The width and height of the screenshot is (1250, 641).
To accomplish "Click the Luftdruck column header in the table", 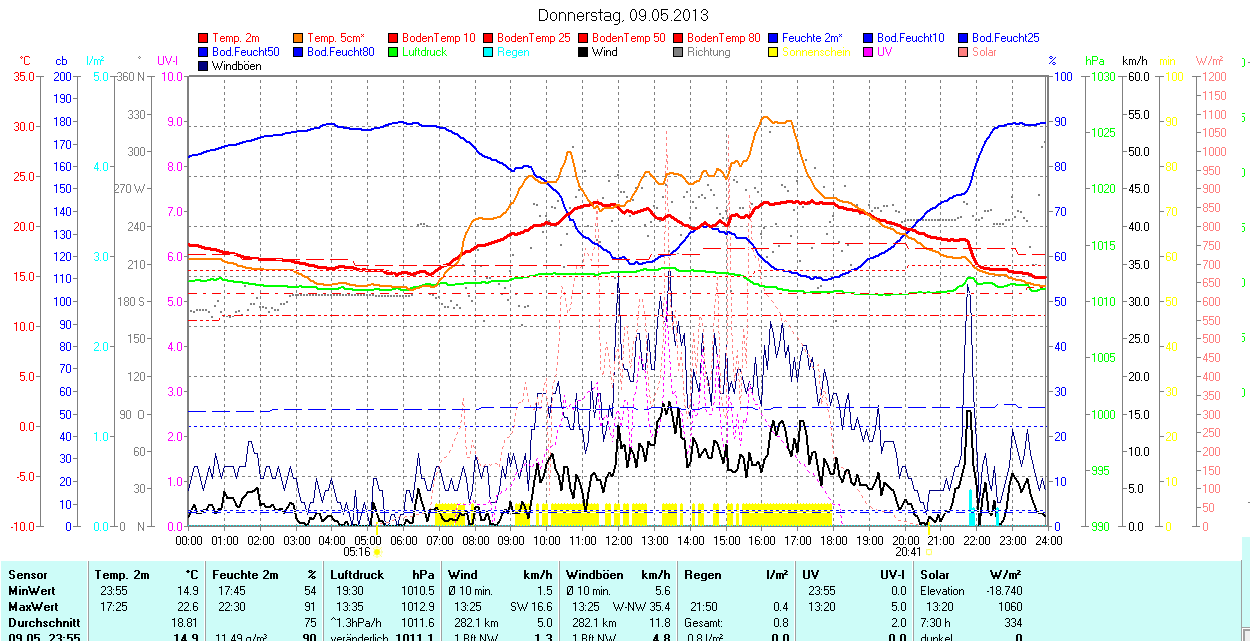I will [x=356, y=575].
